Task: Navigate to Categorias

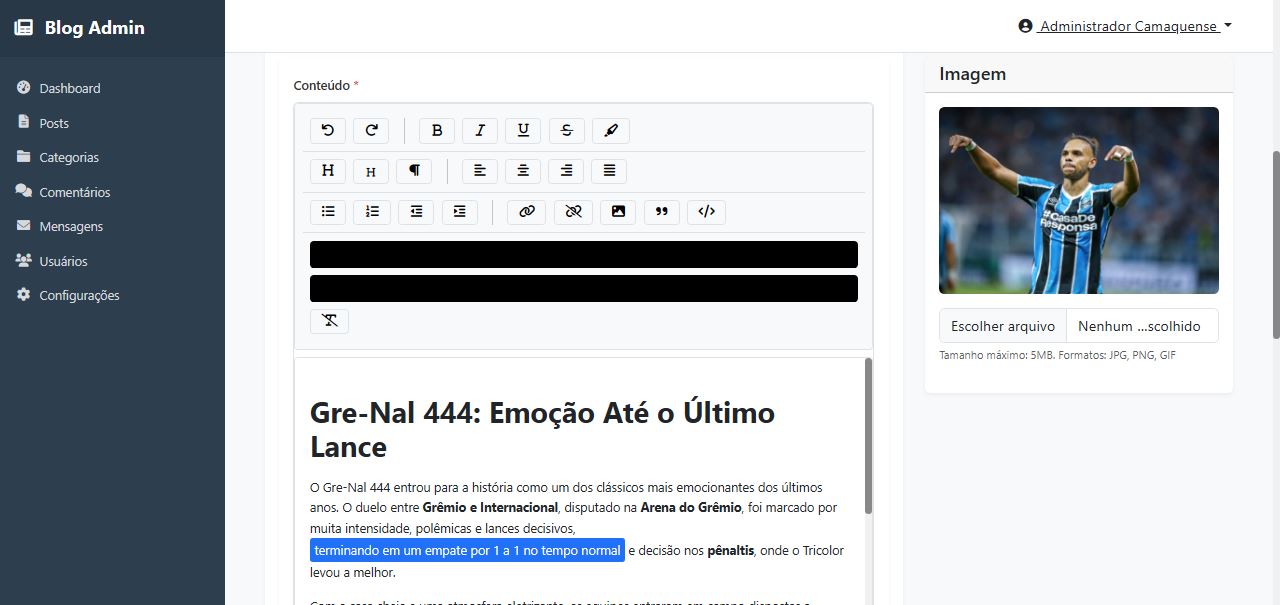Action: (x=112, y=157)
